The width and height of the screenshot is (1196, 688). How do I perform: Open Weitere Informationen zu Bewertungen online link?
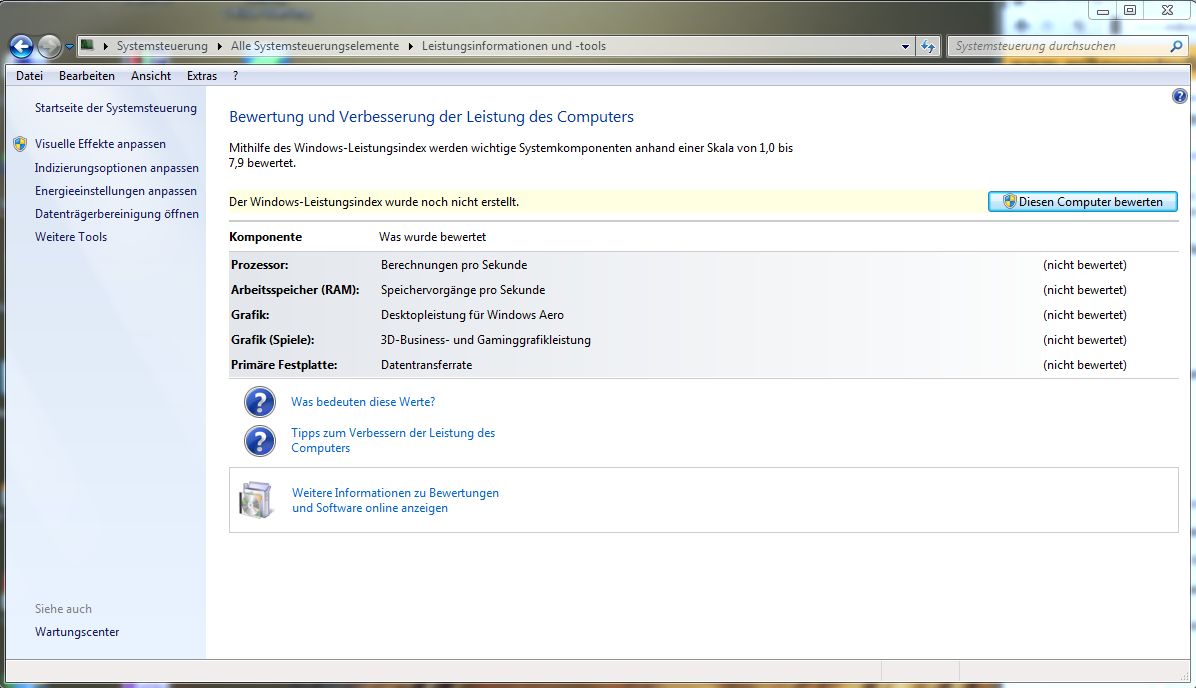point(395,500)
